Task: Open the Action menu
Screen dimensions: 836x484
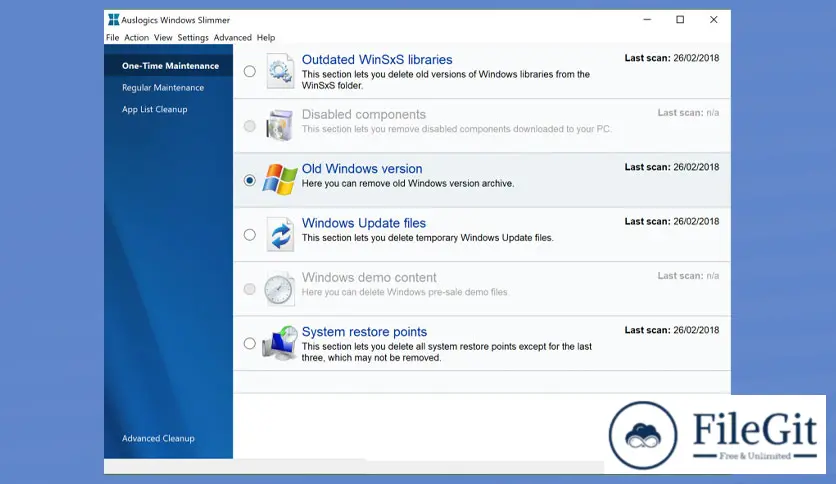Action: click(x=136, y=37)
